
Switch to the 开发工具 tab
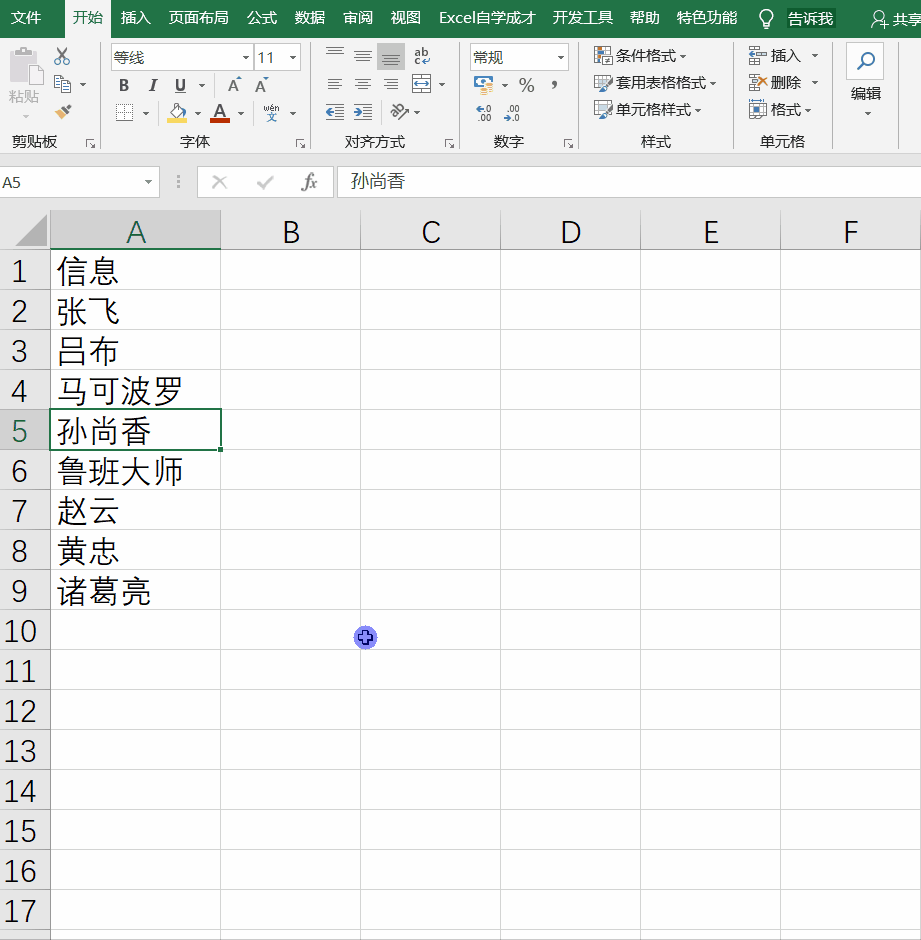click(582, 18)
